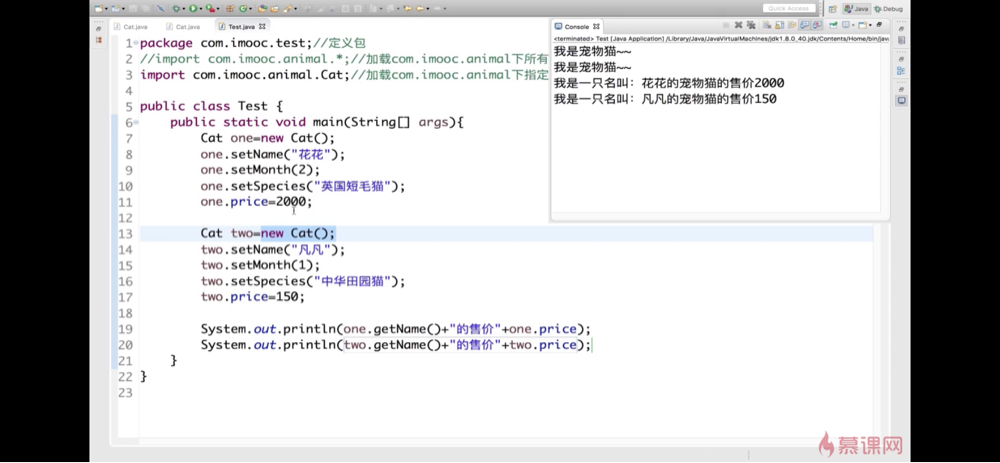Click the Open Type icon
The width and height of the screenshot is (1000, 463).
coord(262,9)
